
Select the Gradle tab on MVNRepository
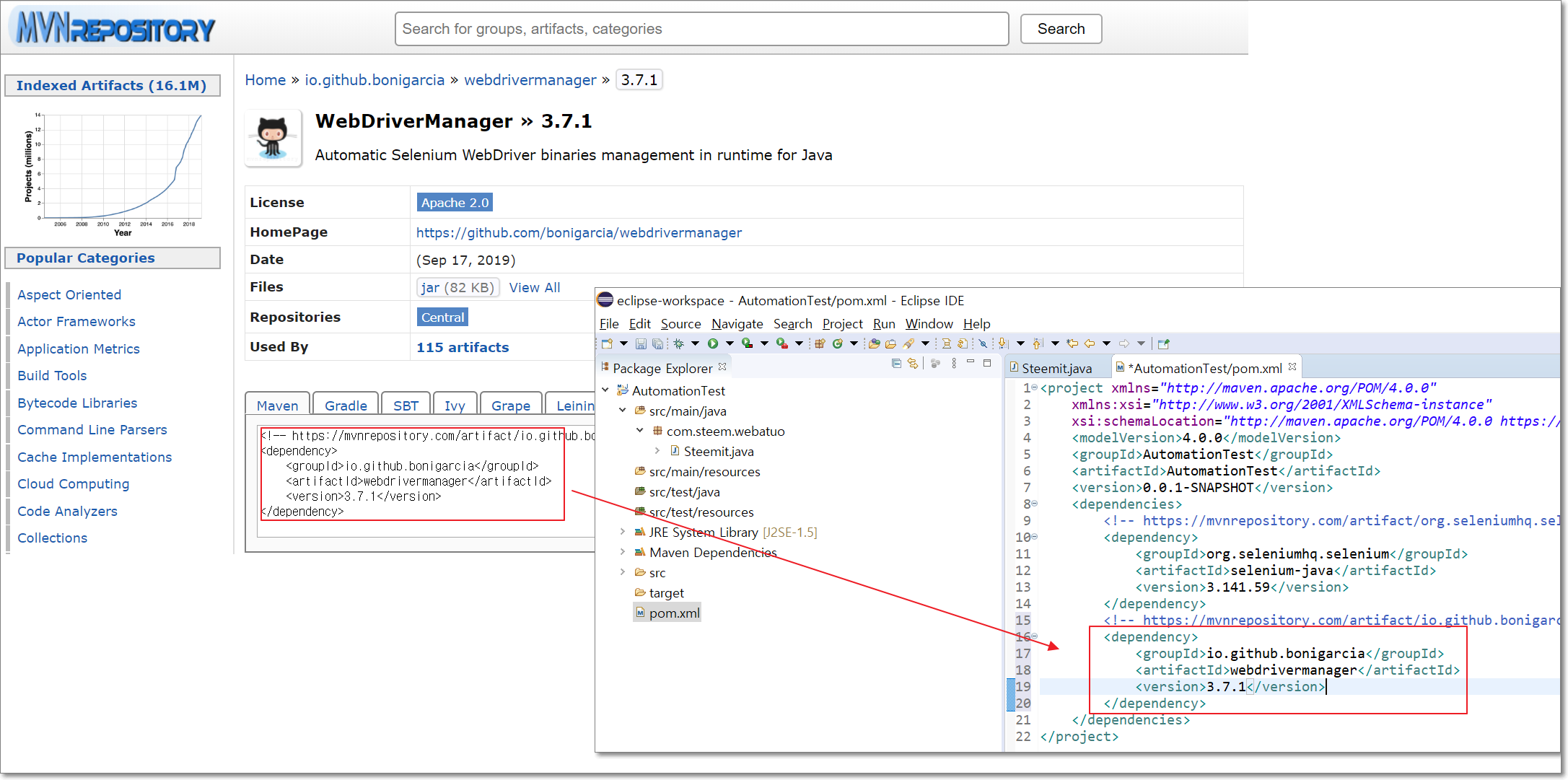pyautogui.click(x=346, y=405)
